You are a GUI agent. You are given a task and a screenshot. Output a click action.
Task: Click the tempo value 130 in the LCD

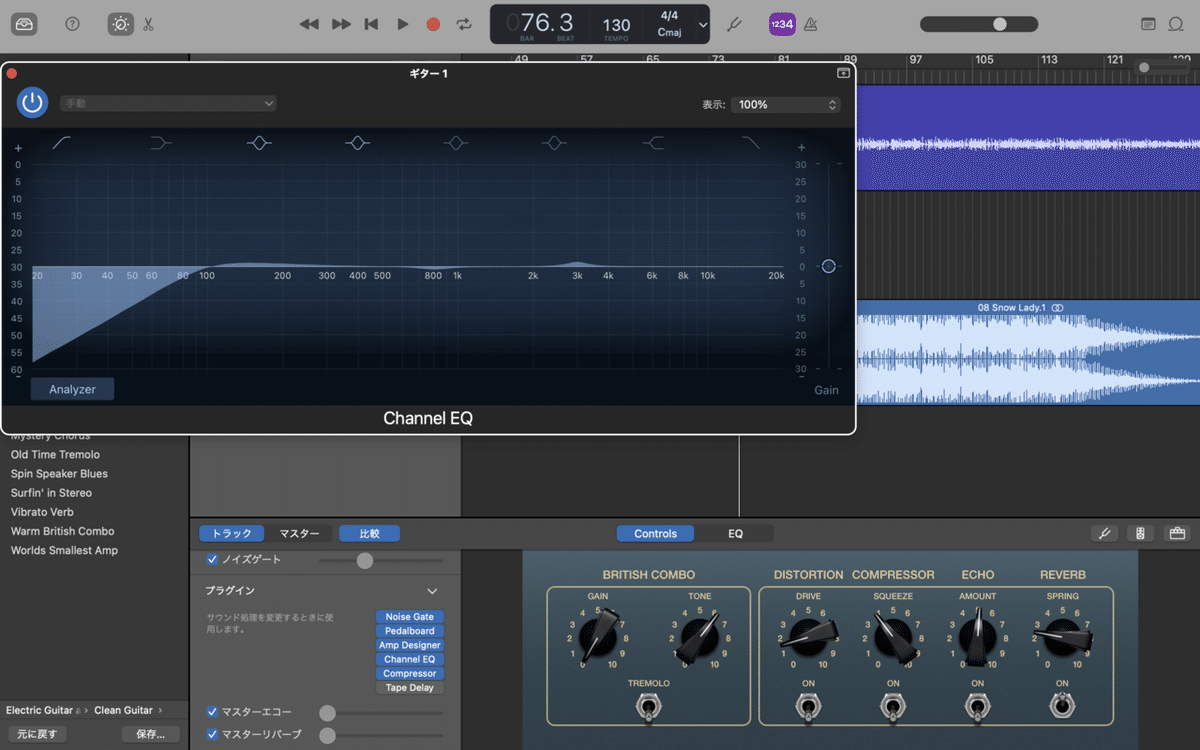(x=617, y=25)
